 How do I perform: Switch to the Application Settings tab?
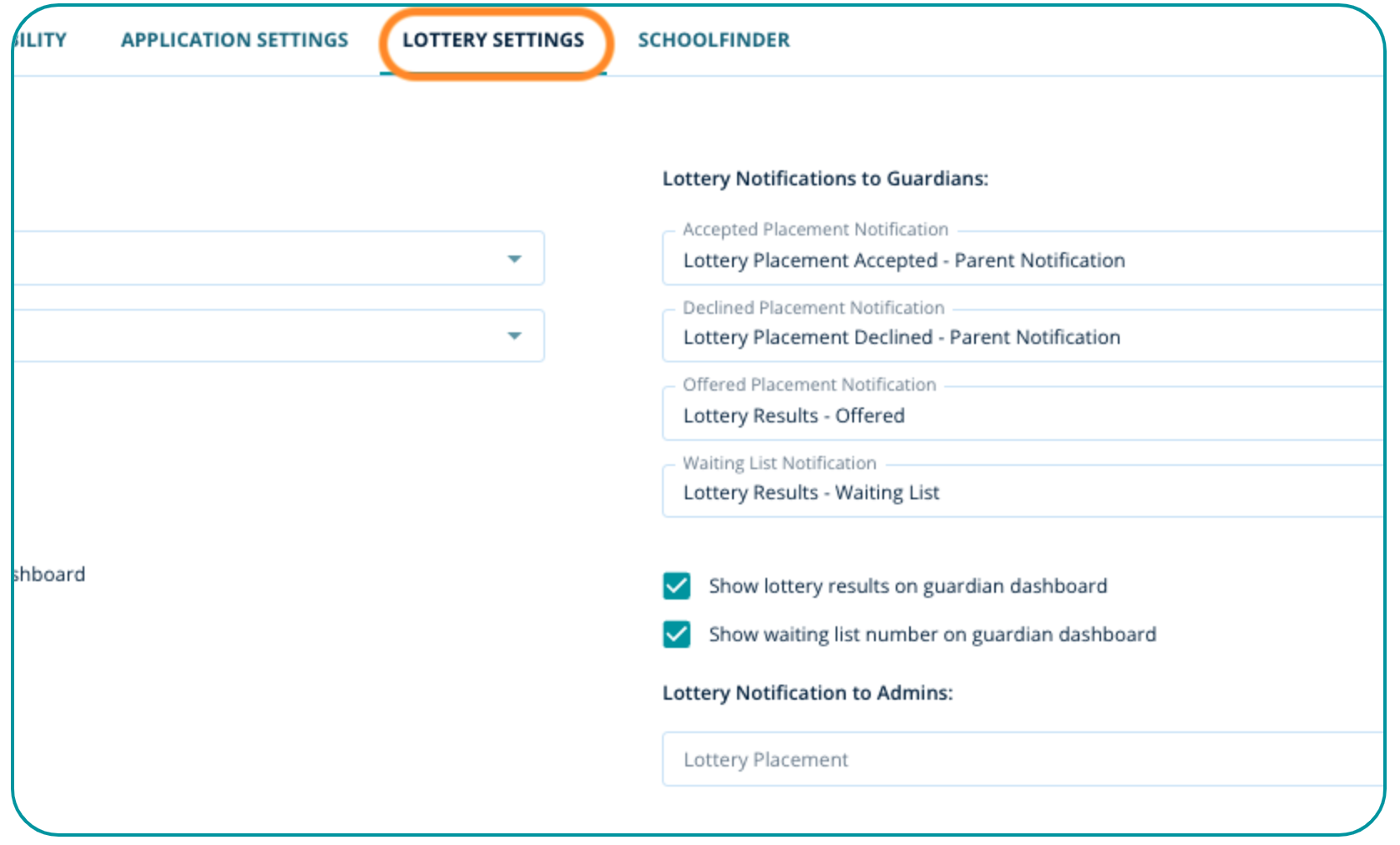pyautogui.click(x=235, y=40)
